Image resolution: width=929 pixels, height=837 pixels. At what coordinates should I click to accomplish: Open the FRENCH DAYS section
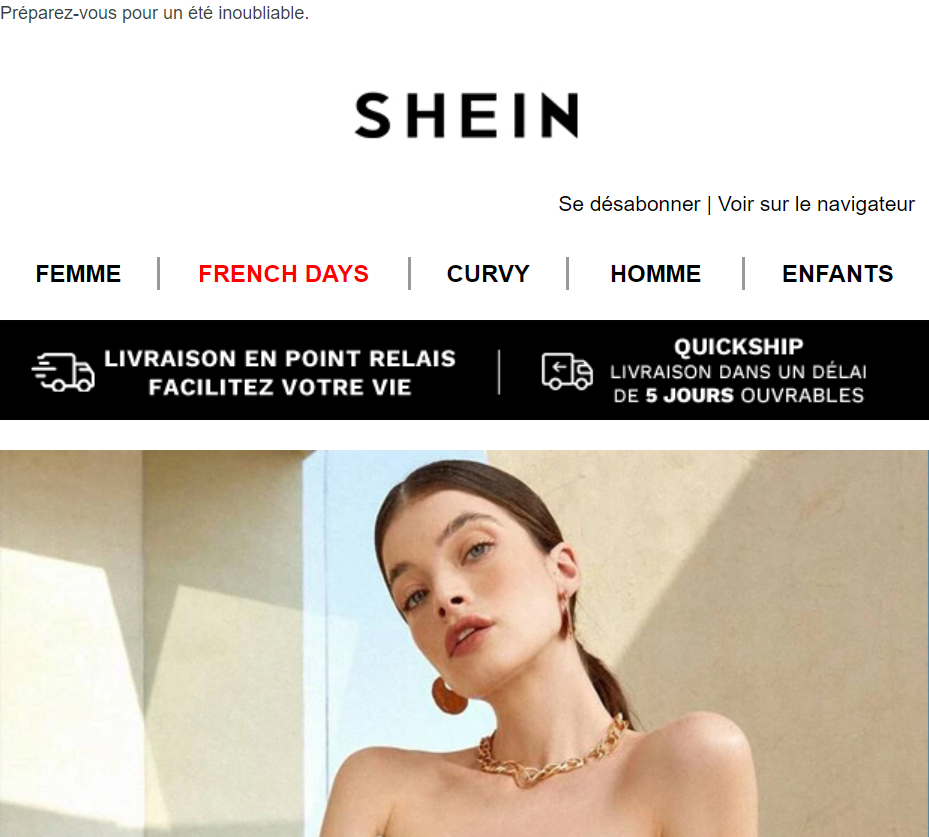[x=284, y=274]
